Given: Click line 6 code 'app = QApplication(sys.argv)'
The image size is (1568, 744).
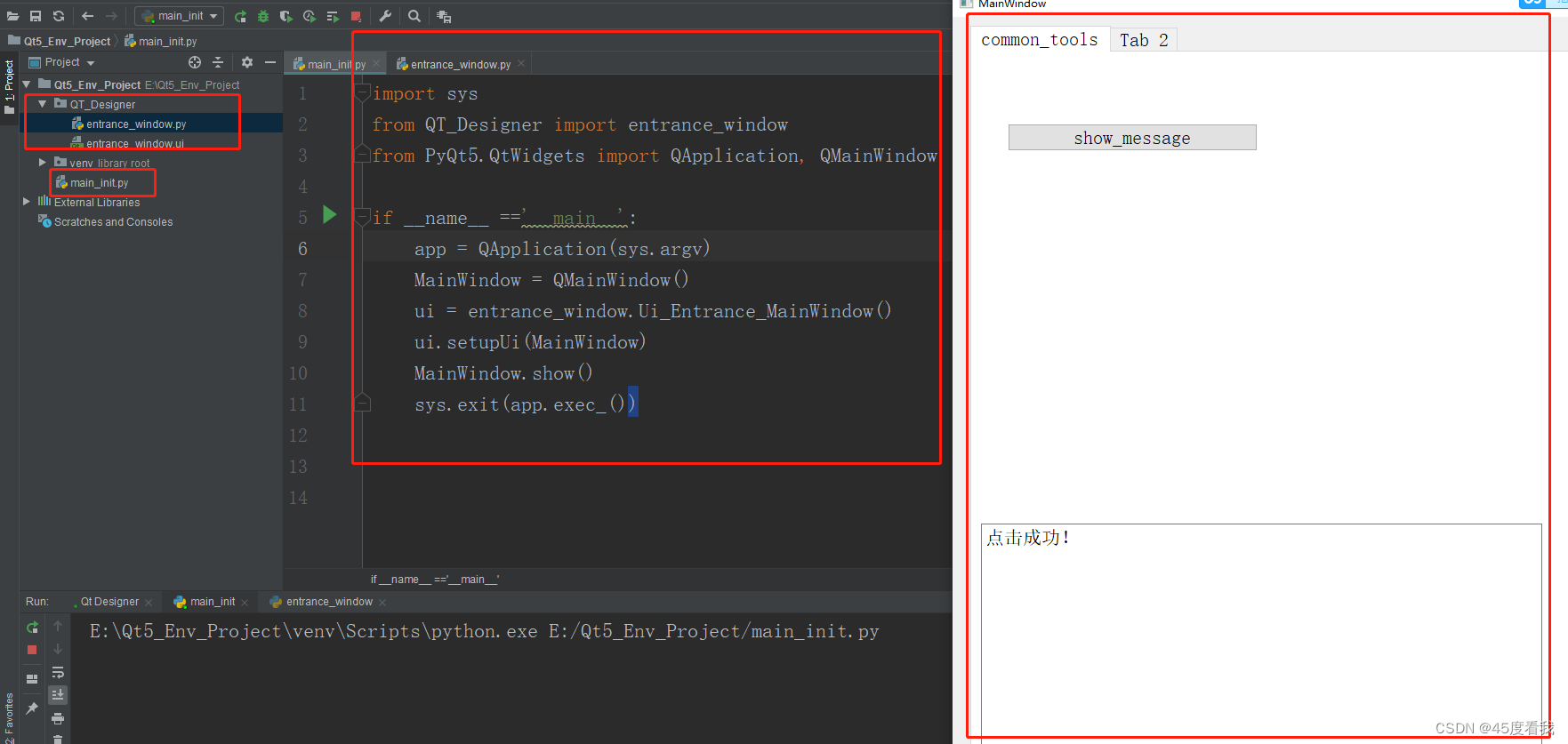Looking at the screenshot, I should pyautogui.click(x=562, y=249).
